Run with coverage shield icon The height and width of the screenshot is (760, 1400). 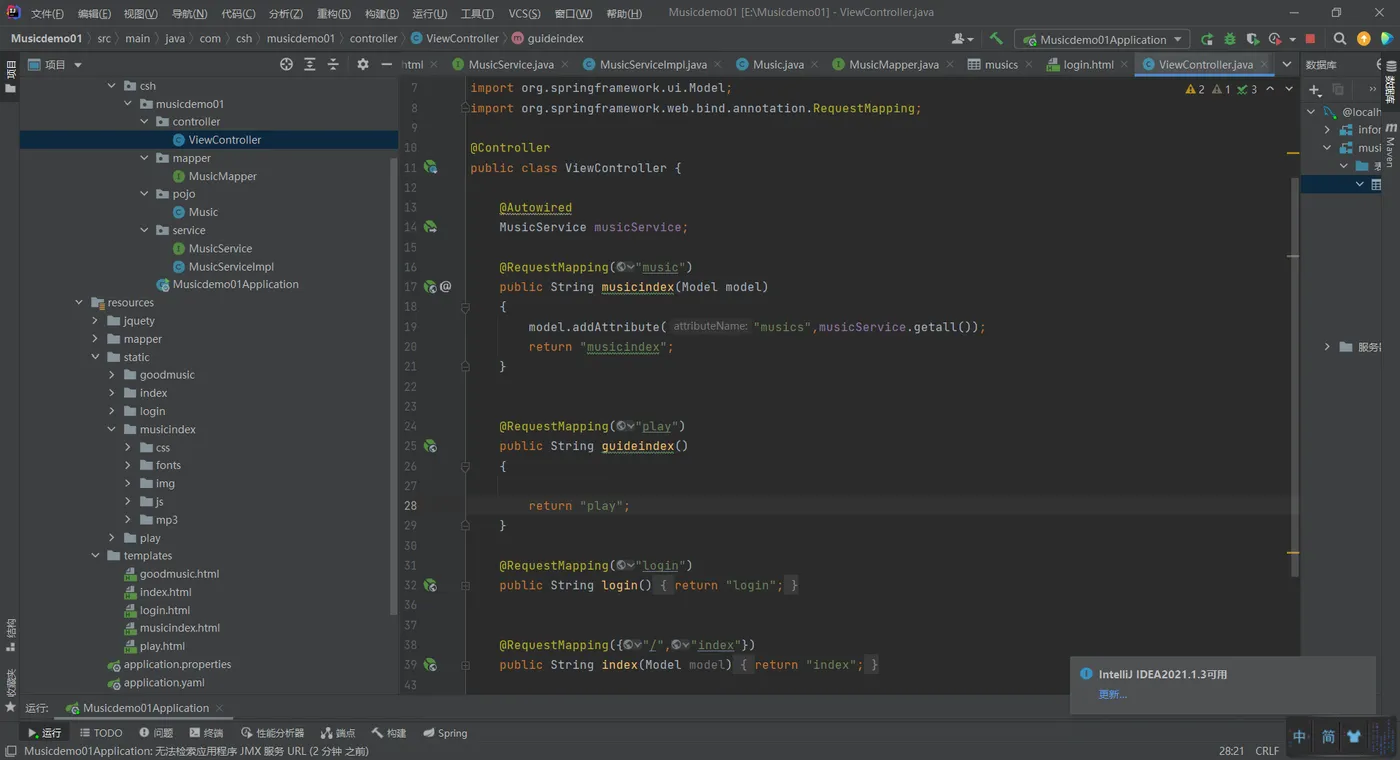[1252, 39]
